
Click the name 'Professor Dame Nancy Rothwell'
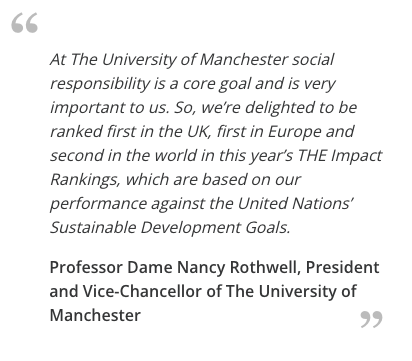click(173, 268)
